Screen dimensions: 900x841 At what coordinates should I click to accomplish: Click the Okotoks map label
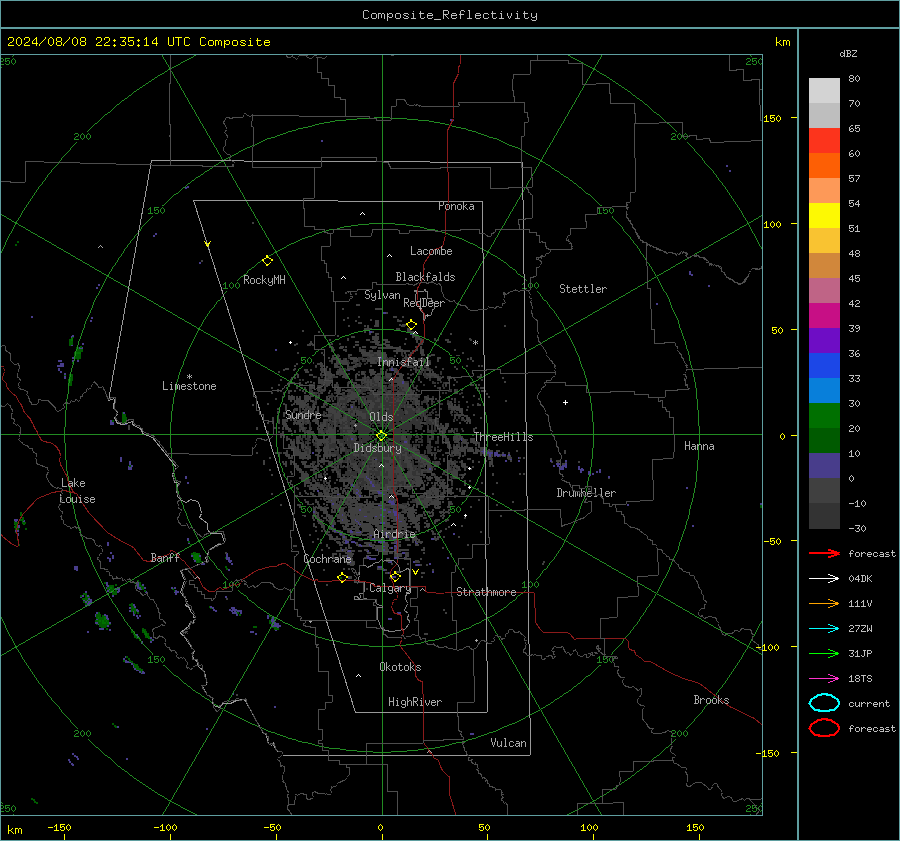coord(400,667)
